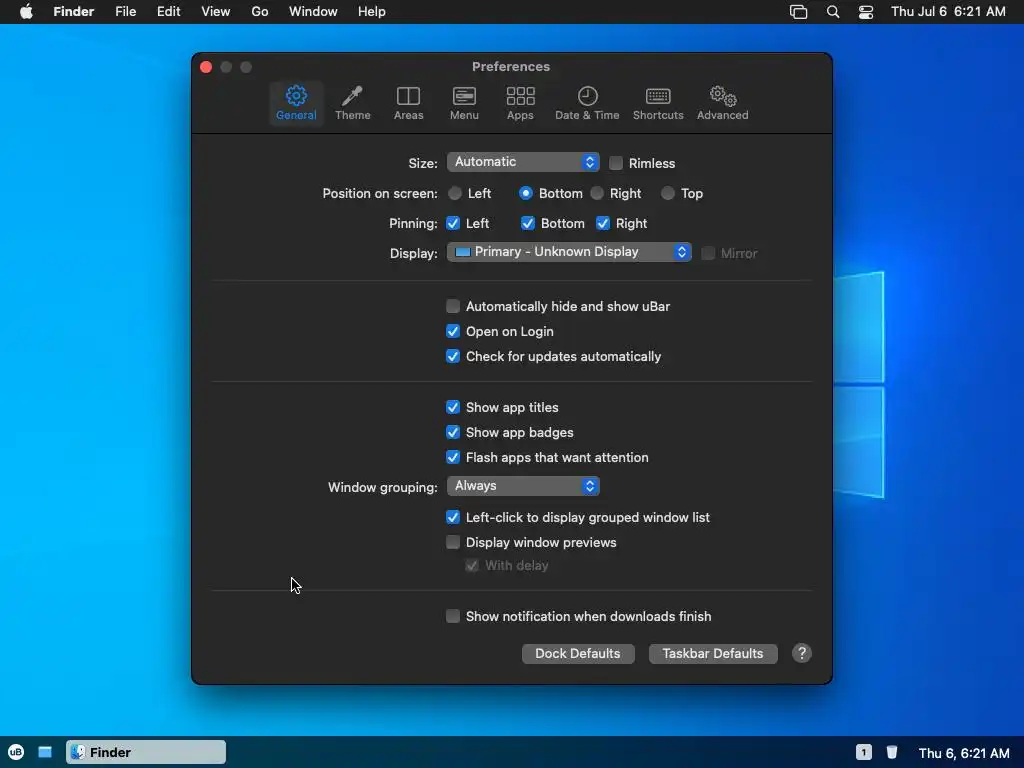Uncheck Right pinning checkbox
The height and width of the screenshot is (768, 1024).
click(x=603, y=223)
